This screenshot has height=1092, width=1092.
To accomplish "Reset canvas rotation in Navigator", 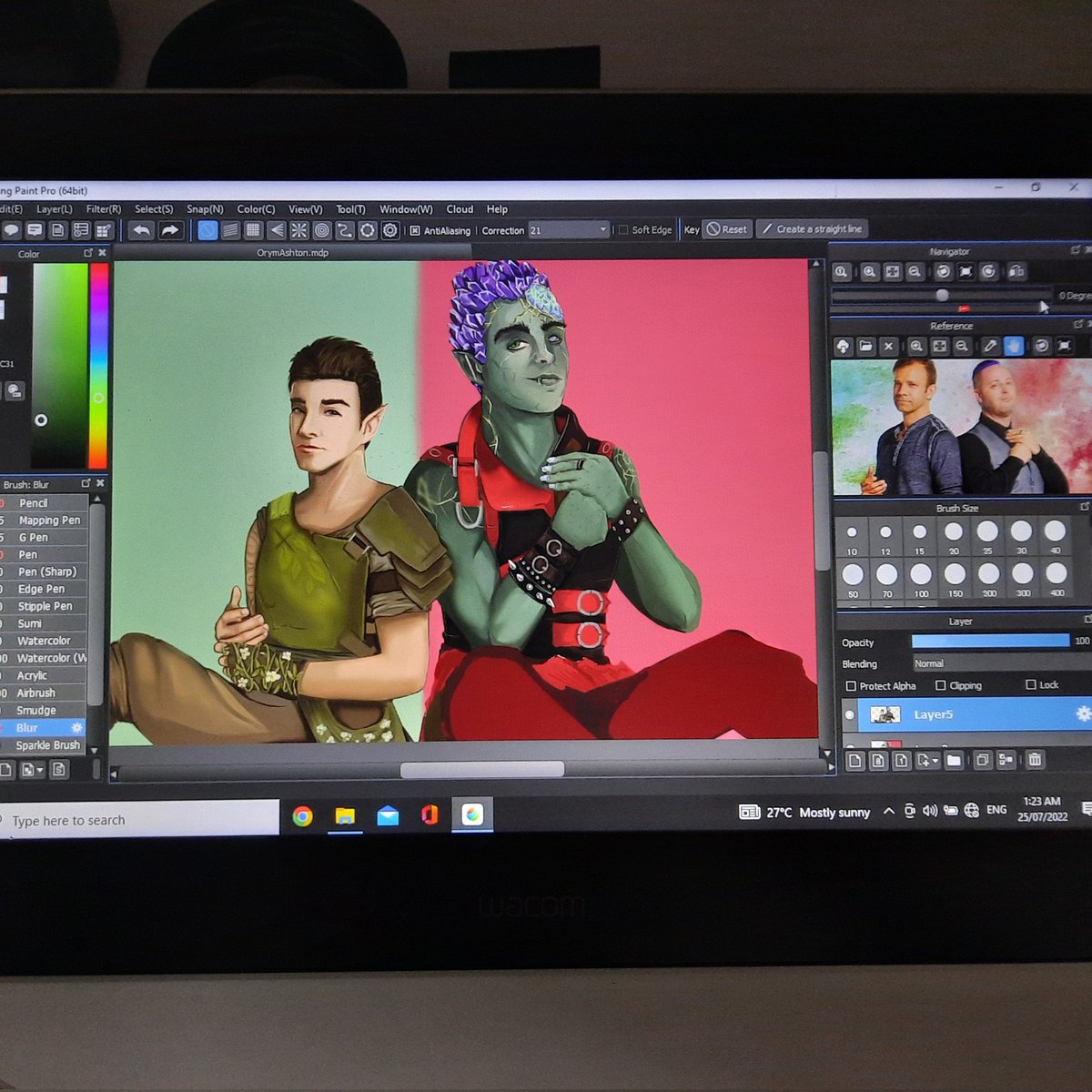I will coord(966,271).
